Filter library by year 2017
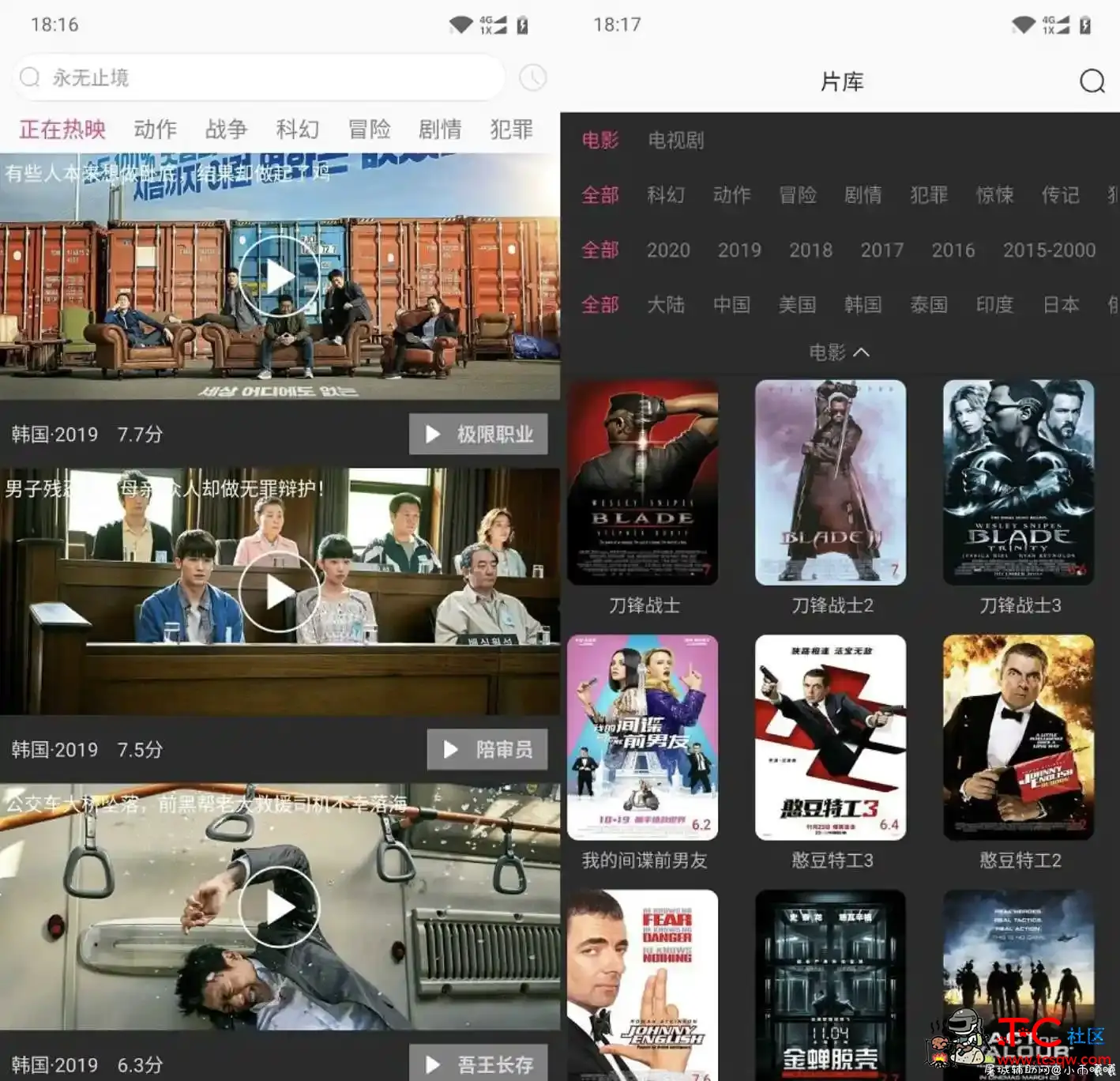The image size is (1120, 1081). (881, 250)
